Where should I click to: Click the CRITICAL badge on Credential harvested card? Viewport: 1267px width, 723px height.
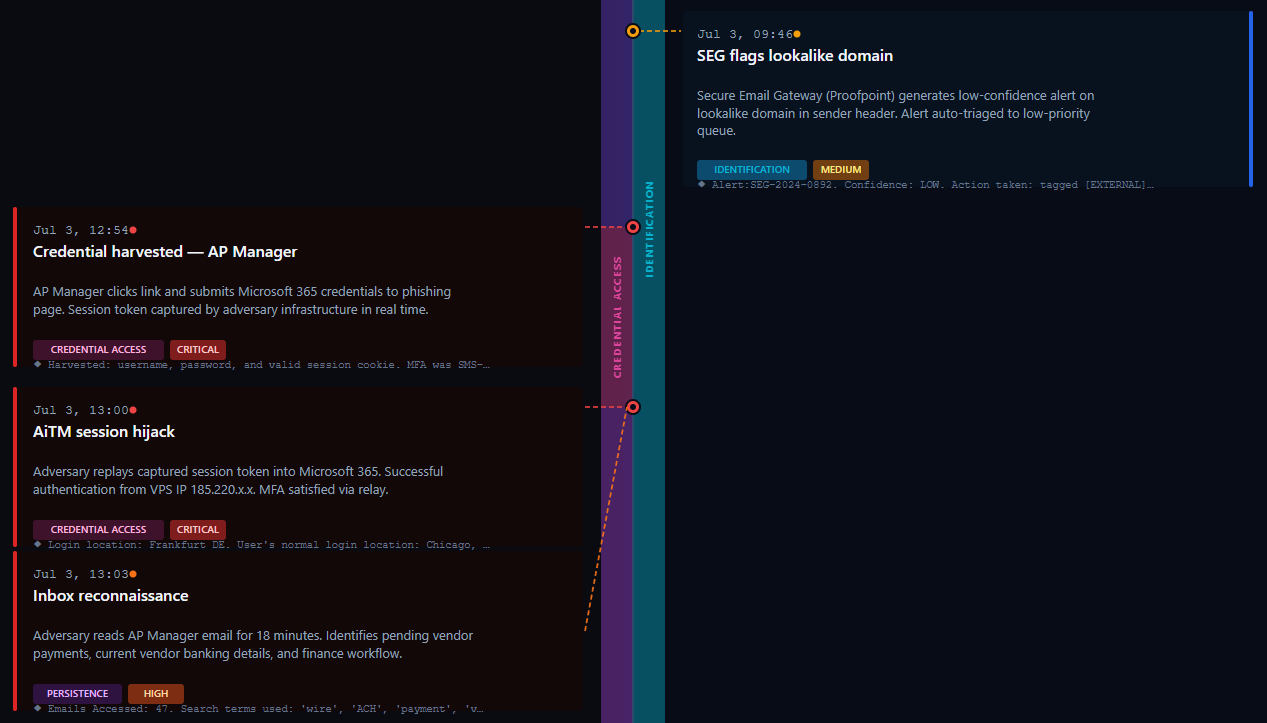tap(198, 350)
